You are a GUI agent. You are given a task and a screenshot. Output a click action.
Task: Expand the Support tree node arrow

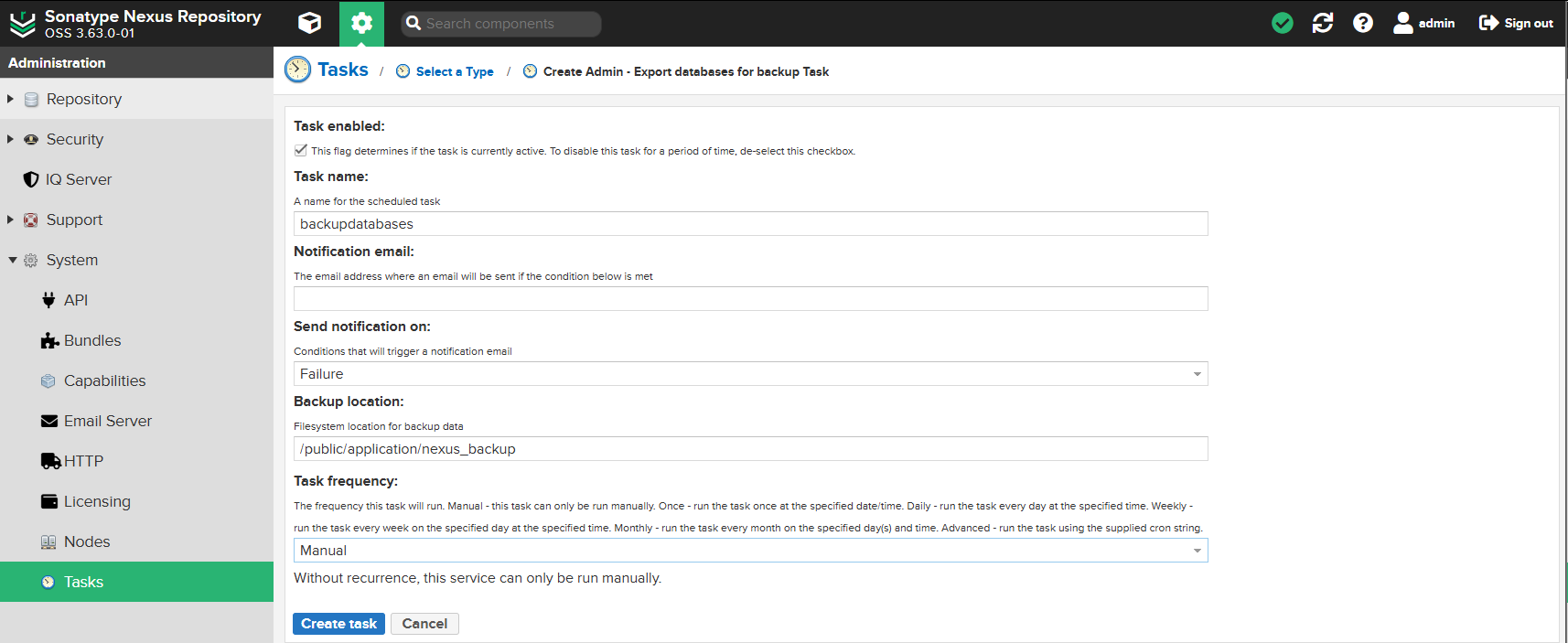coord(11,220)
